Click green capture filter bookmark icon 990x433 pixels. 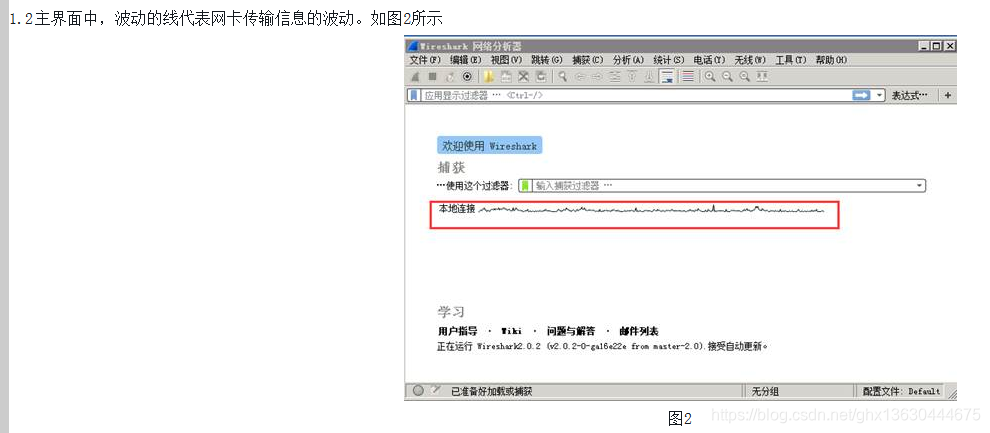point(525,186)
